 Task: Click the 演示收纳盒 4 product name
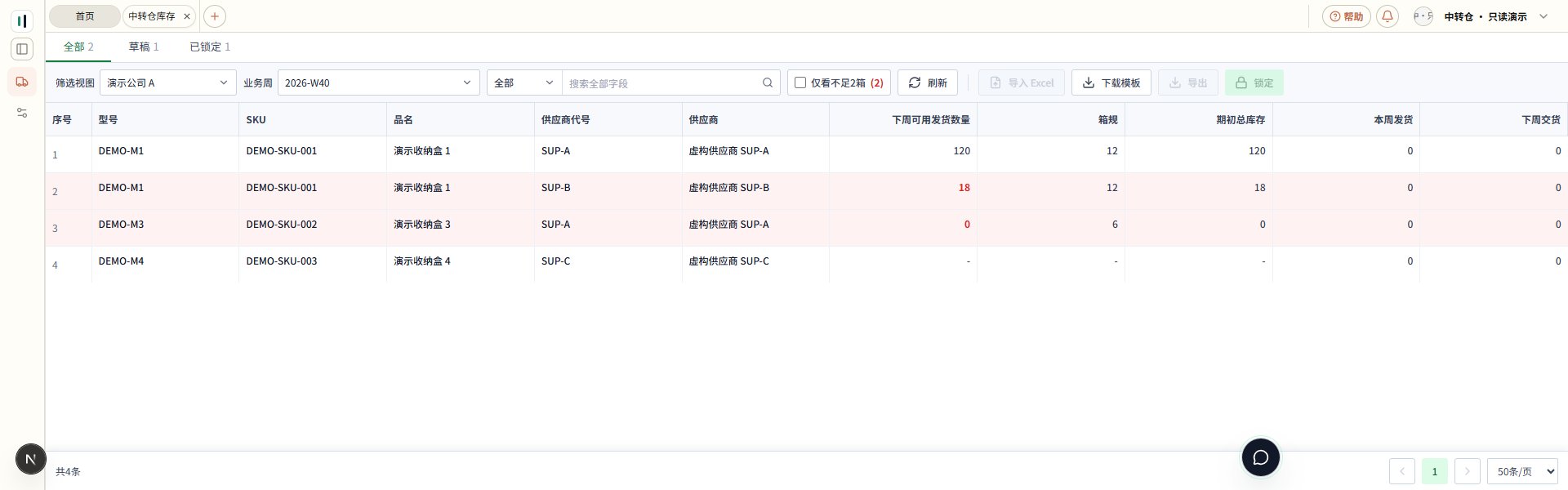point(422,261)
